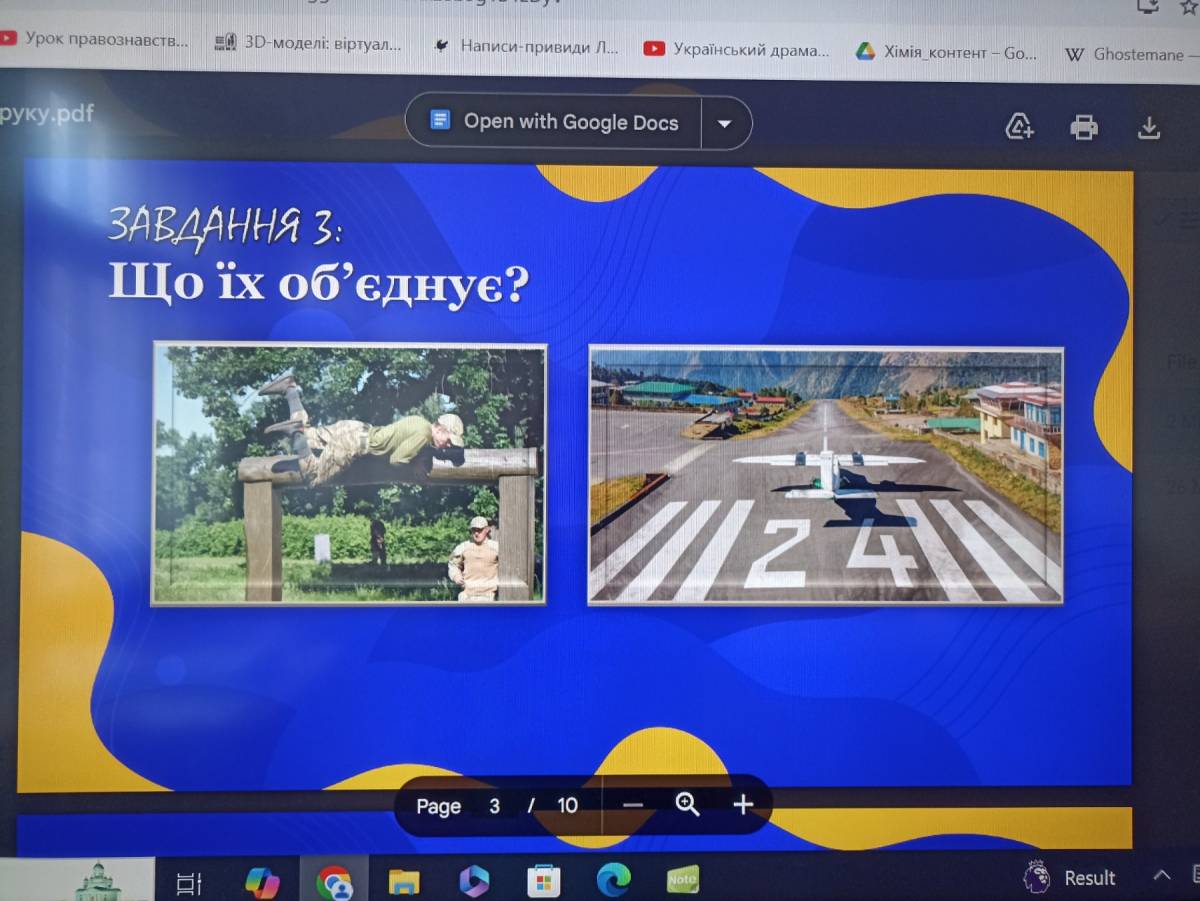Launch Microsoft Edge from taskbar
This screenshot has width=1200, height=901.
tap(613, 881)
